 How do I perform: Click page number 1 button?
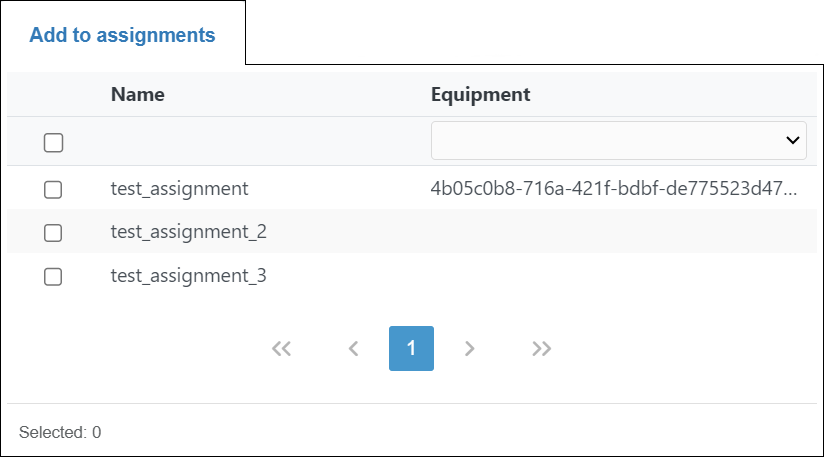pyautogui.click(x=411, y=349)
